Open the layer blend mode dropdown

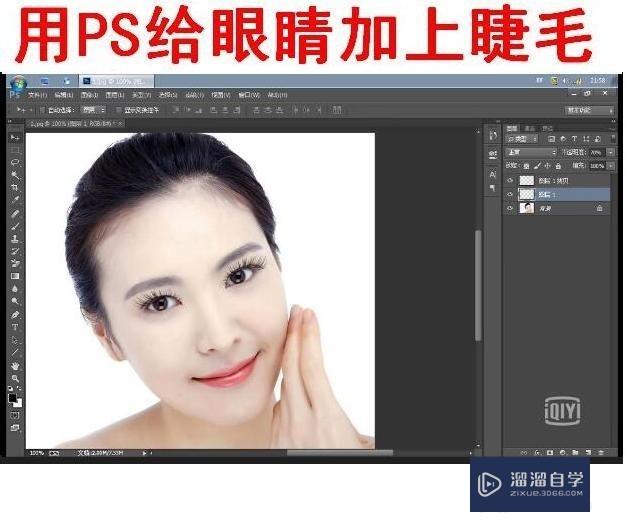click(x=531, y=153)
